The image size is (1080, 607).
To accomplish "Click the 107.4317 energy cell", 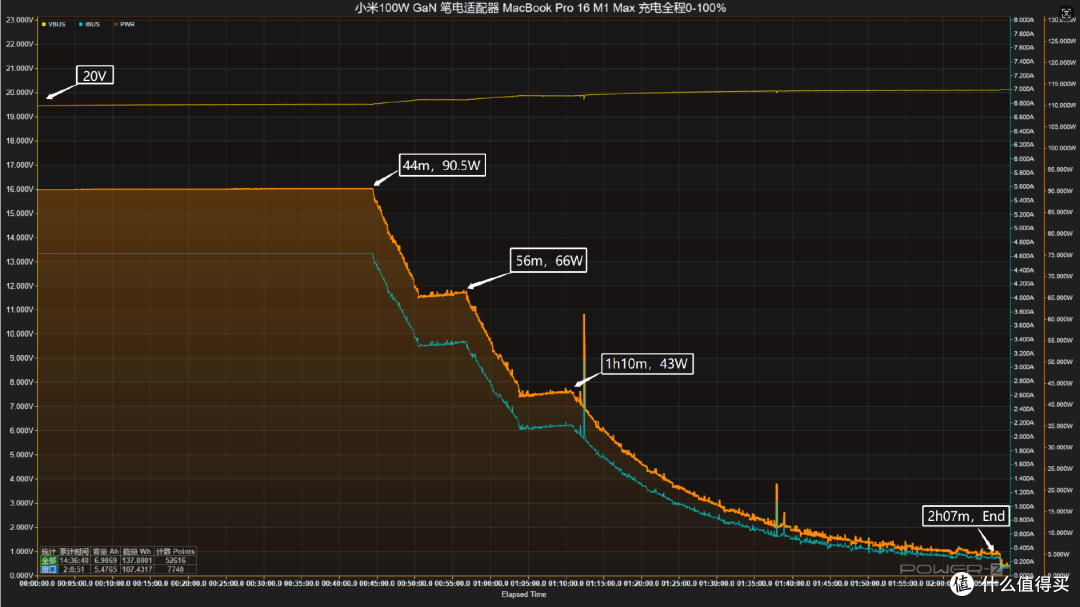I will [137, 569].
